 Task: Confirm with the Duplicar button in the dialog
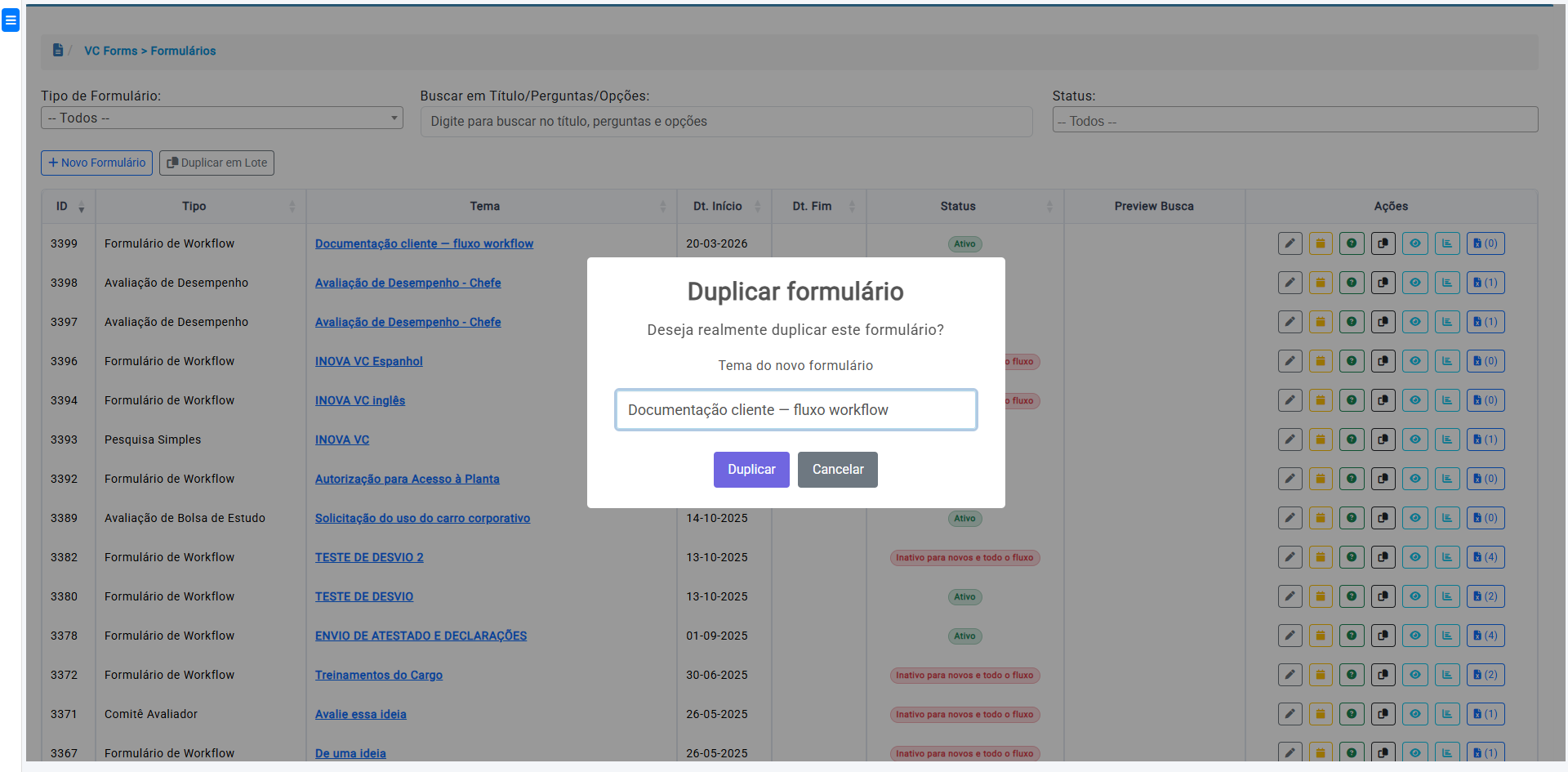pyautogui.click(x=751, y=470)
